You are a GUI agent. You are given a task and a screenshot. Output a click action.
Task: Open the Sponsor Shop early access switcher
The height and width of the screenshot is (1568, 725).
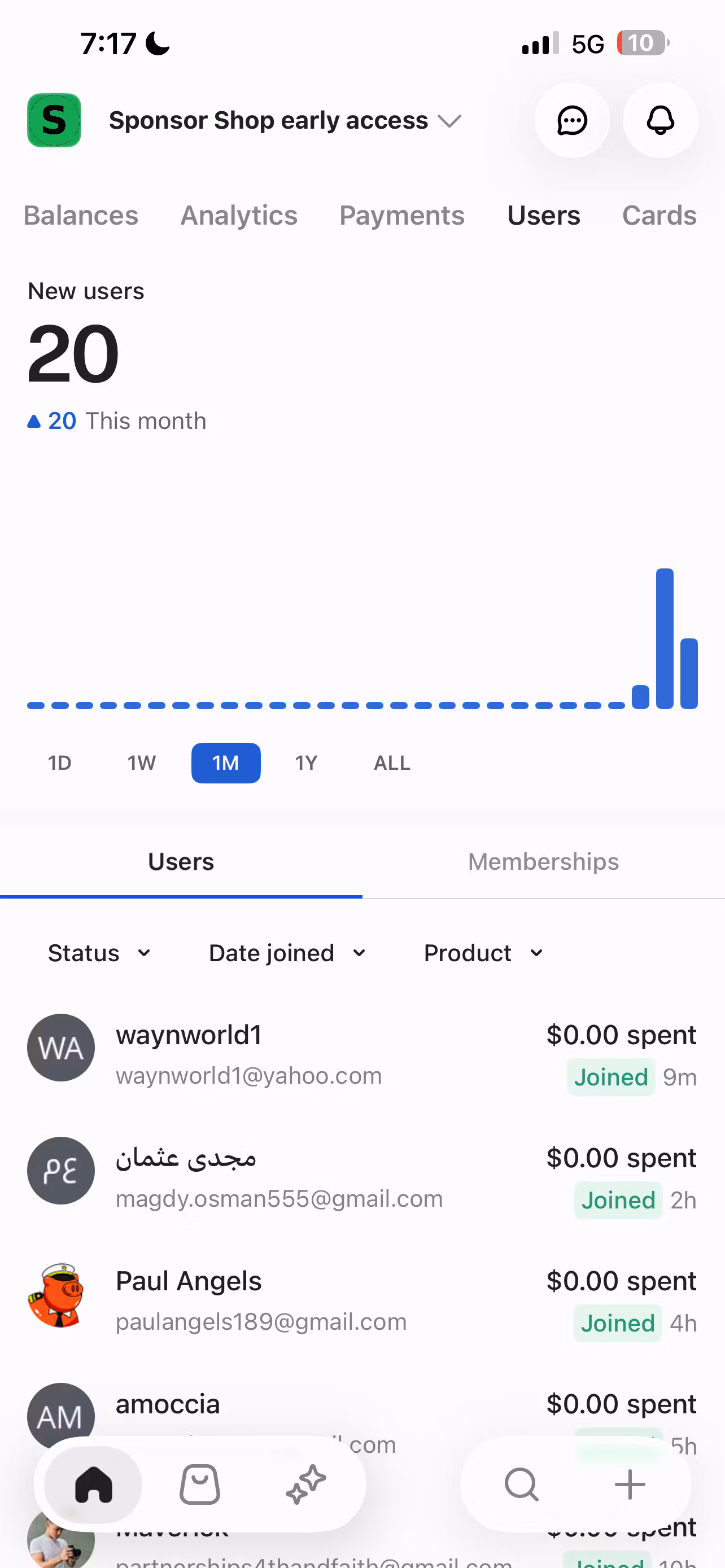(285, 121)
